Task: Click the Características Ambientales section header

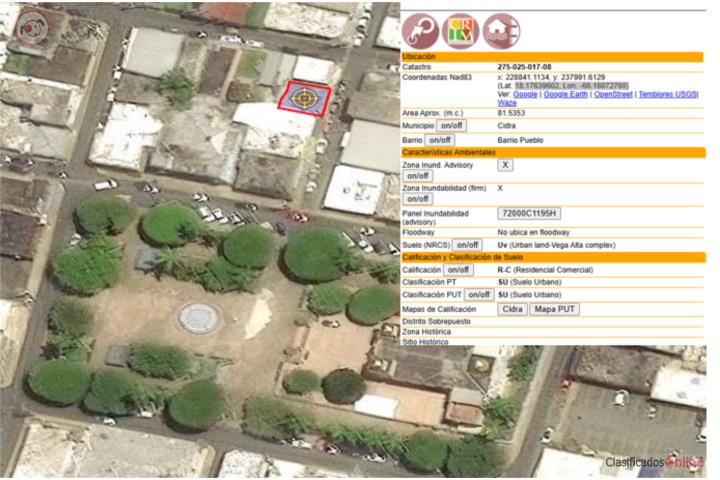Action: point(553,152)
